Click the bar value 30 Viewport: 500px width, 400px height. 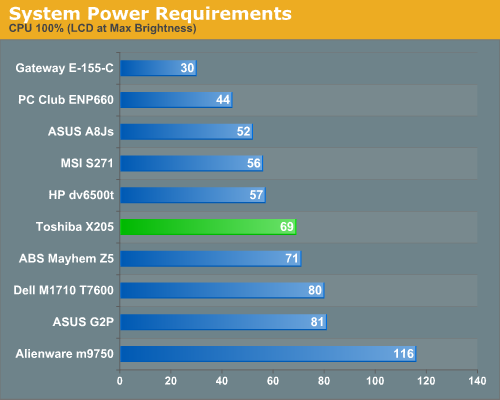point(187,68)
